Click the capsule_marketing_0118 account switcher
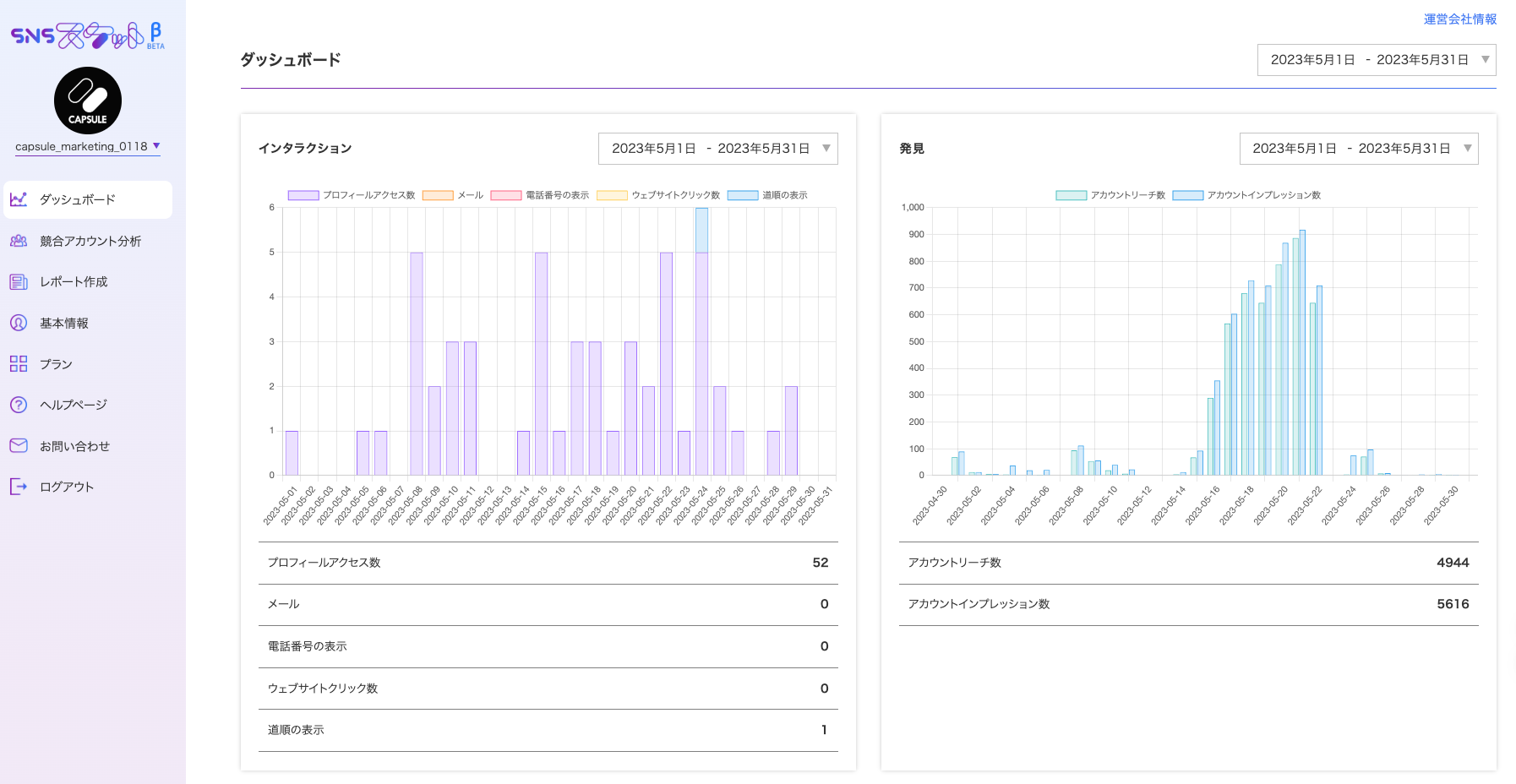 [x=88, y=146]
